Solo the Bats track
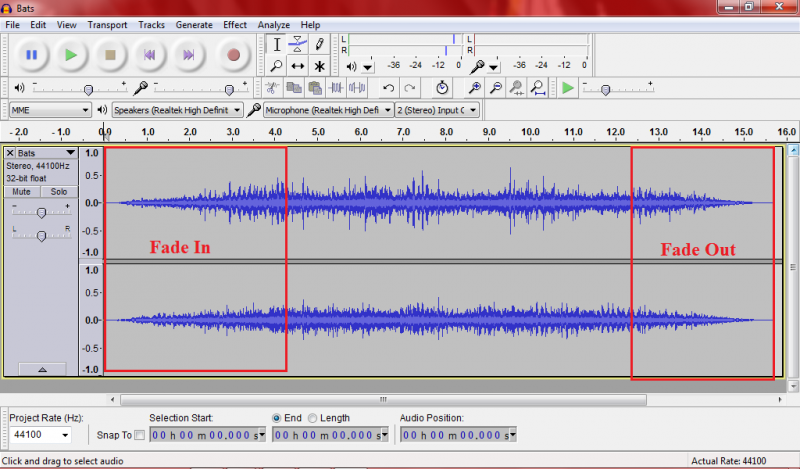This screenshot has height=469, width=800. (59, 191)
